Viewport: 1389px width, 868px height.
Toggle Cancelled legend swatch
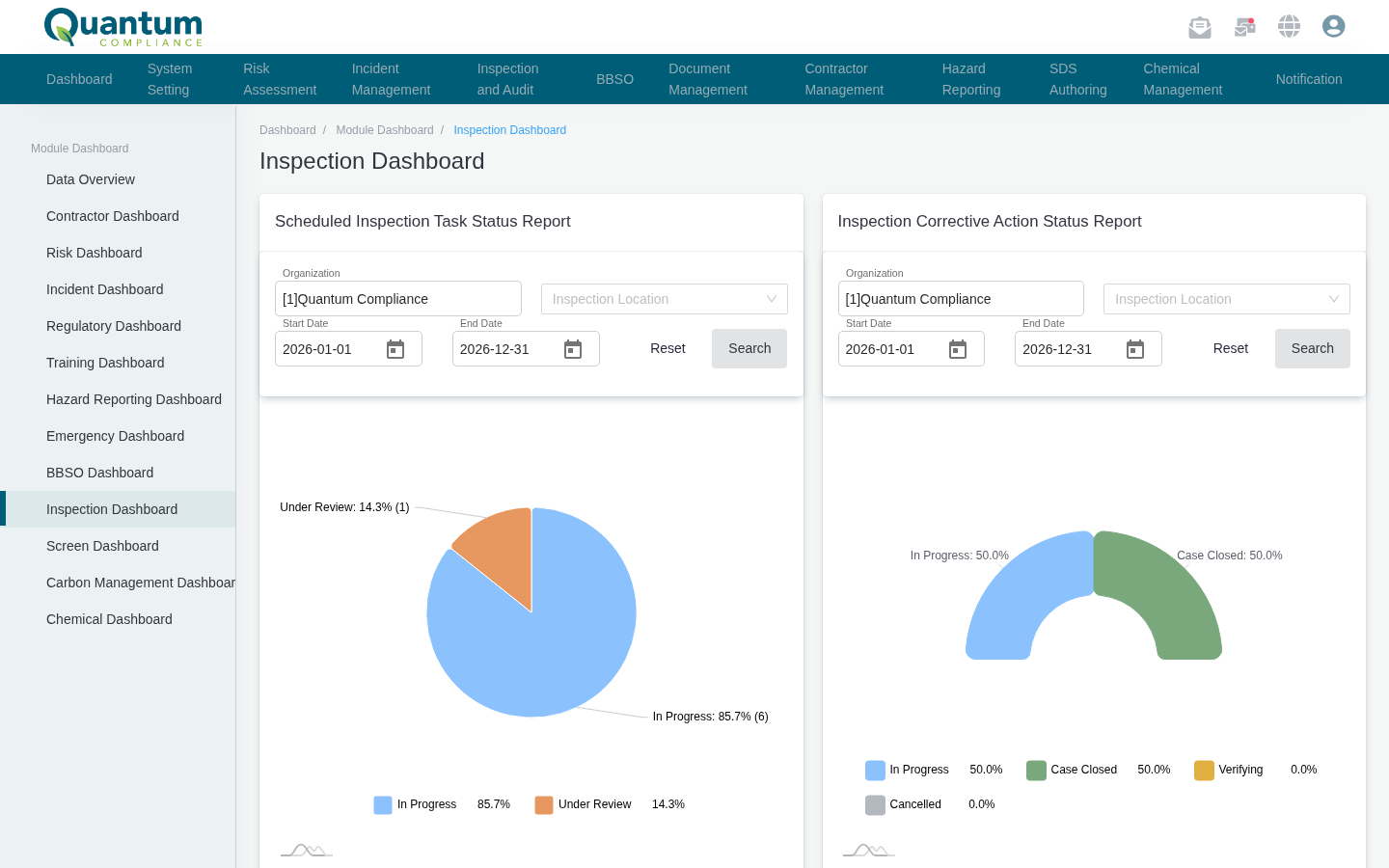tap(875, 805)
